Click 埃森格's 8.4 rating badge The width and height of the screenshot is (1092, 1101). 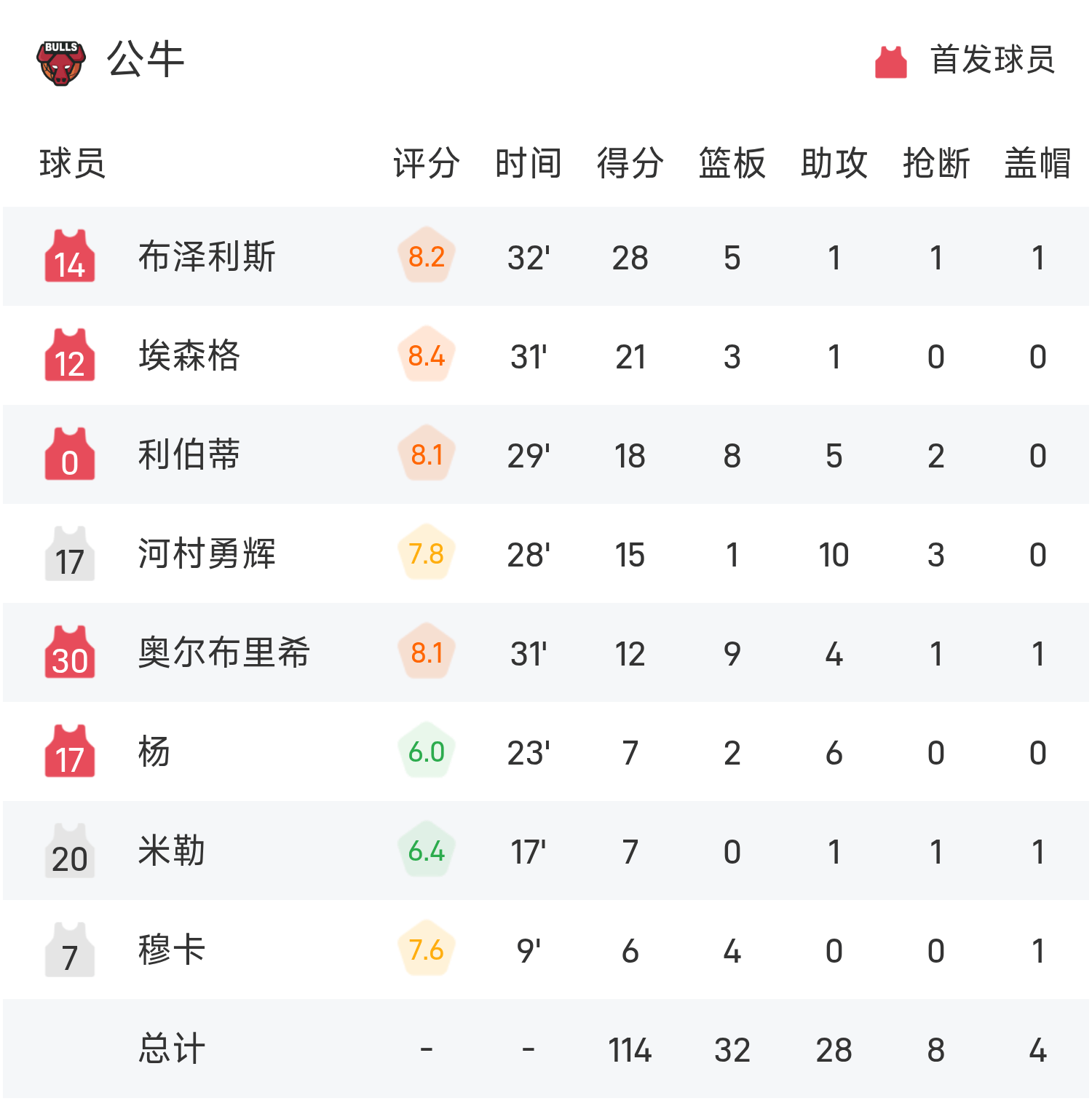pos(427,356)
